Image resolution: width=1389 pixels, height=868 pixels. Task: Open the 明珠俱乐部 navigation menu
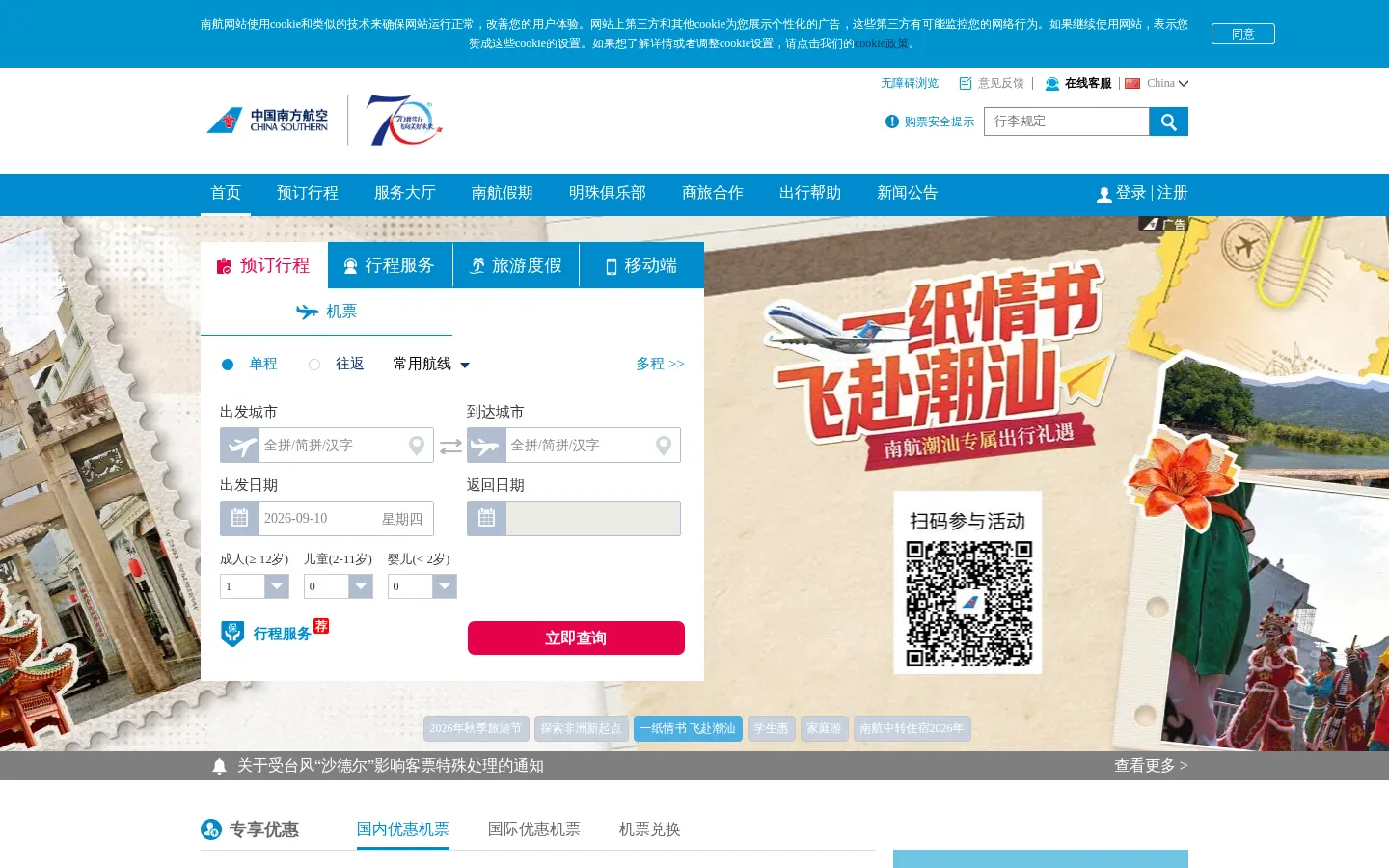[608, 194]
